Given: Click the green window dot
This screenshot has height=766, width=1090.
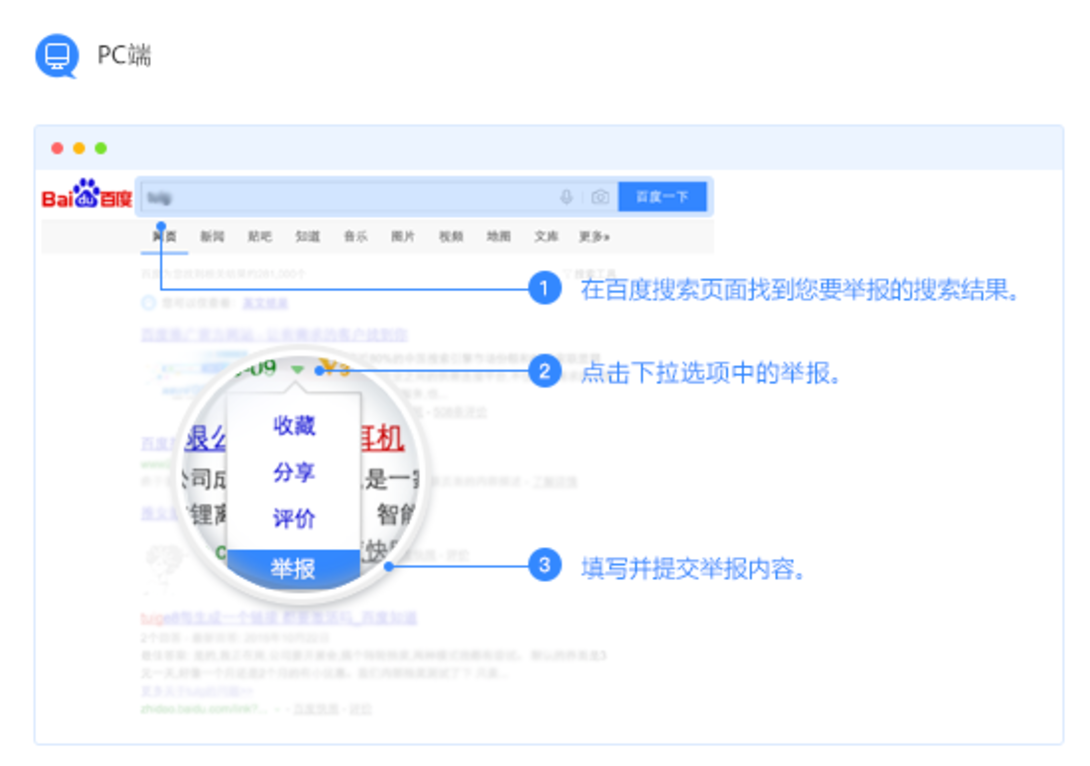Looking at the screenshot, I should point(101,148).
